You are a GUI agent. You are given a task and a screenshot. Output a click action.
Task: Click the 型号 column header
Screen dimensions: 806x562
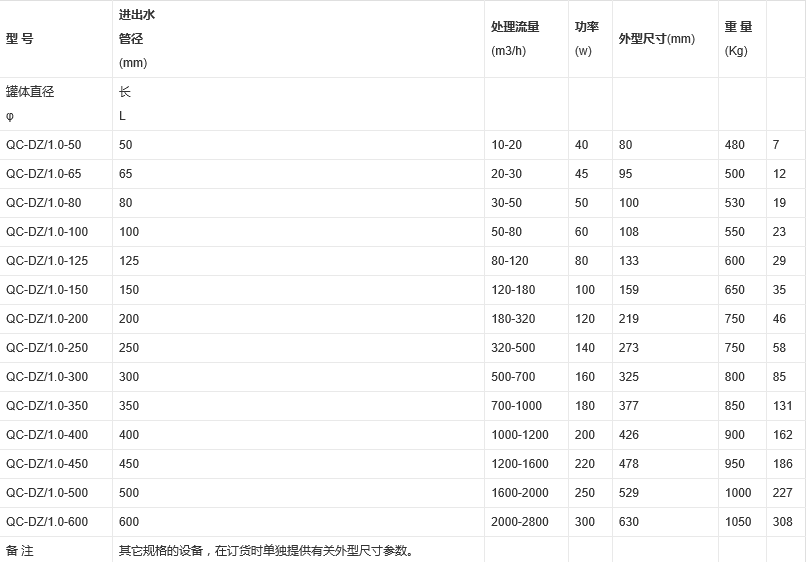(x=20, y=39)
